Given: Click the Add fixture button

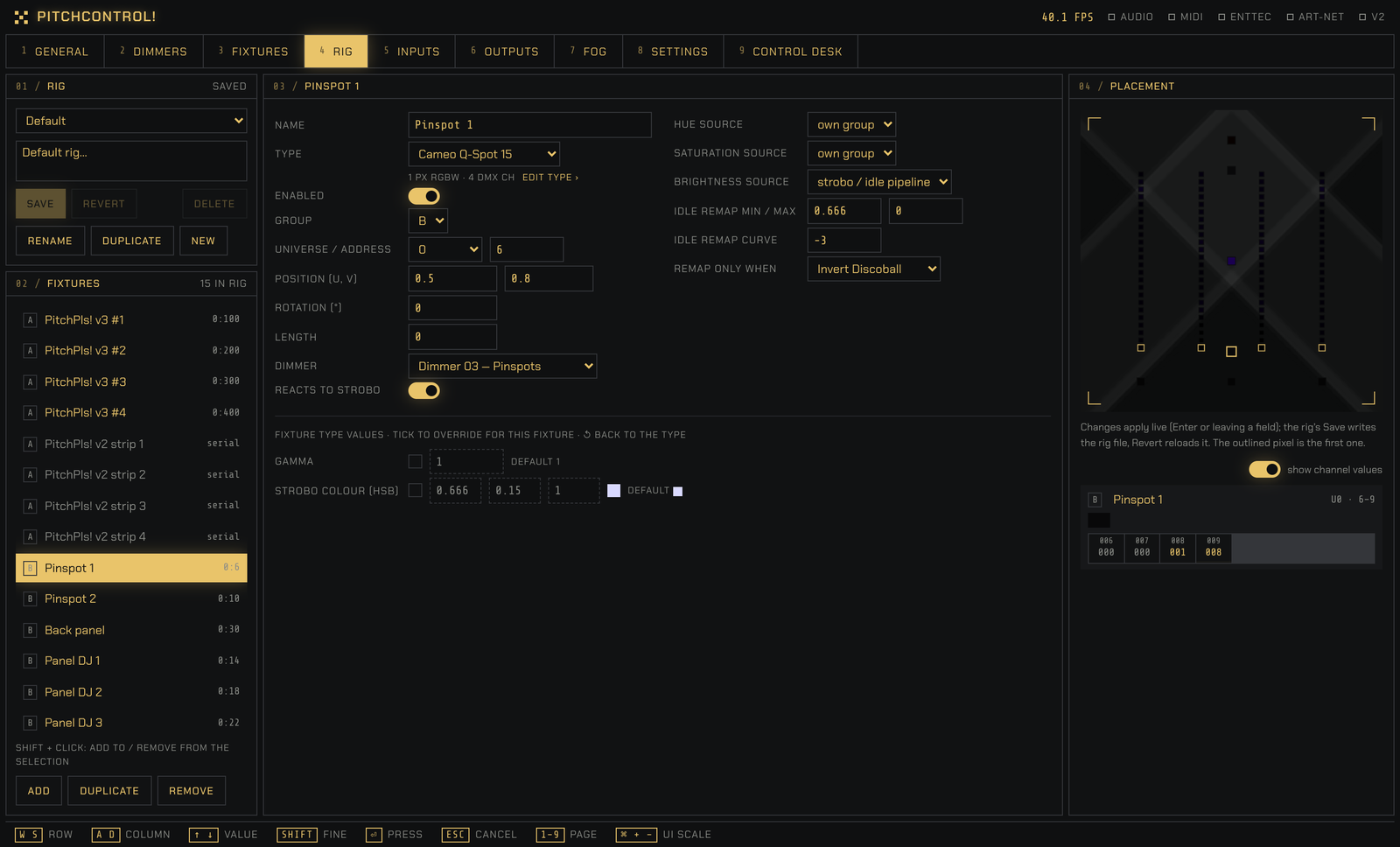Looking at the screenshot, I should tap(38, 791).
